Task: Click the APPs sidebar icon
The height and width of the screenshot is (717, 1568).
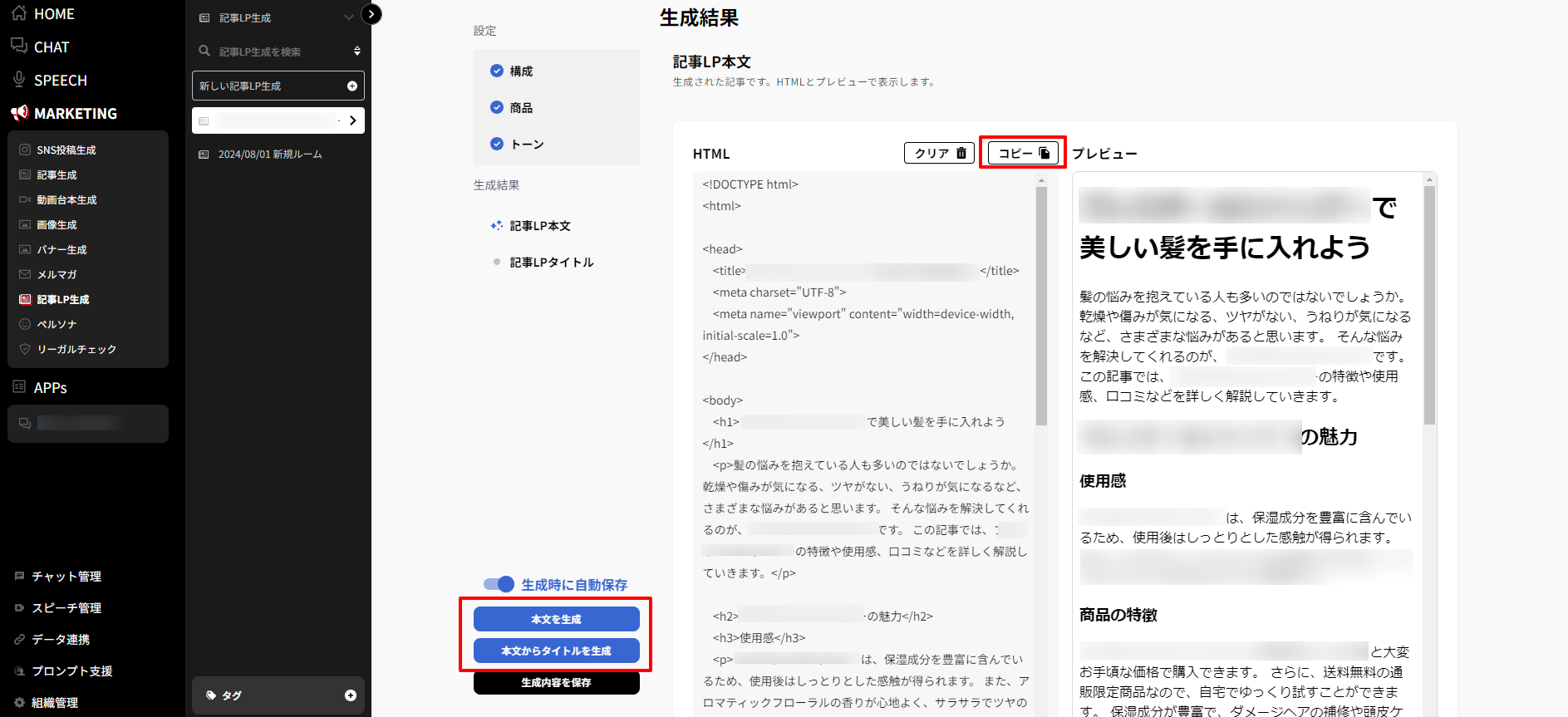Action: pos(19,387)
